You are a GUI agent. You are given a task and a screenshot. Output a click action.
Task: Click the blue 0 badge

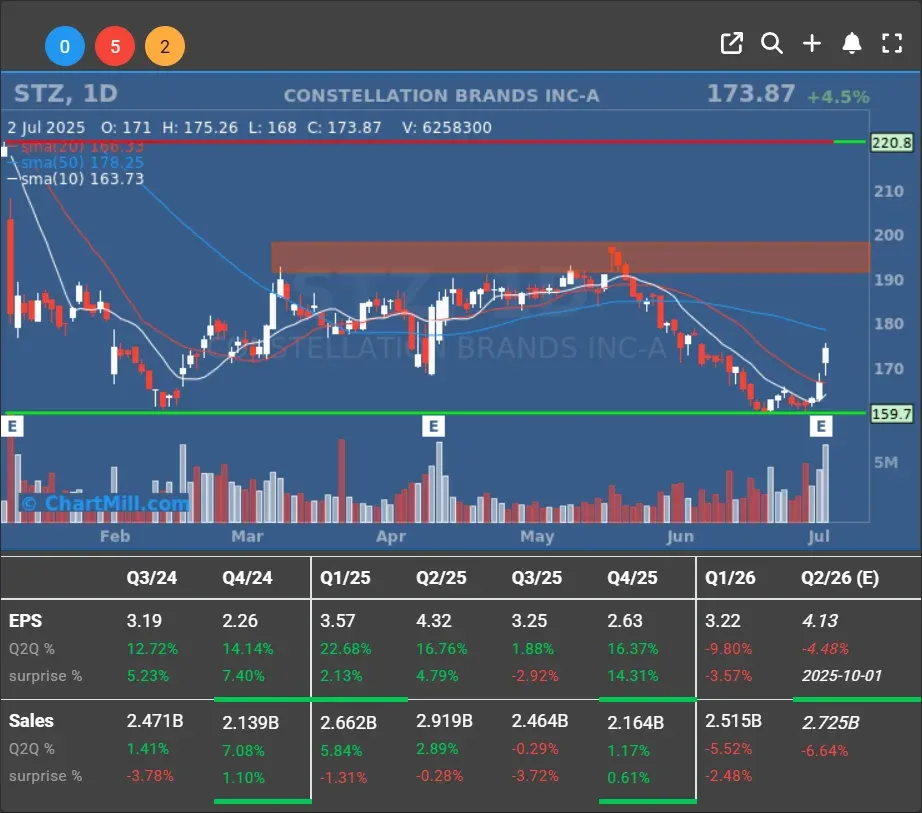pyautogui.click(x=65, y=46)
